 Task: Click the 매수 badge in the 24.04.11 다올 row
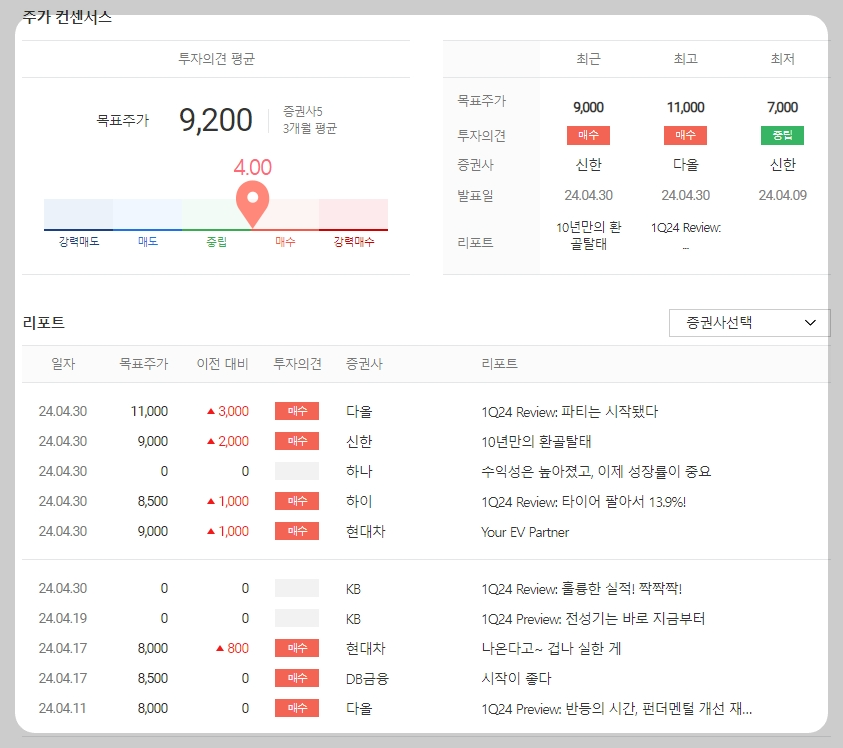297,708
